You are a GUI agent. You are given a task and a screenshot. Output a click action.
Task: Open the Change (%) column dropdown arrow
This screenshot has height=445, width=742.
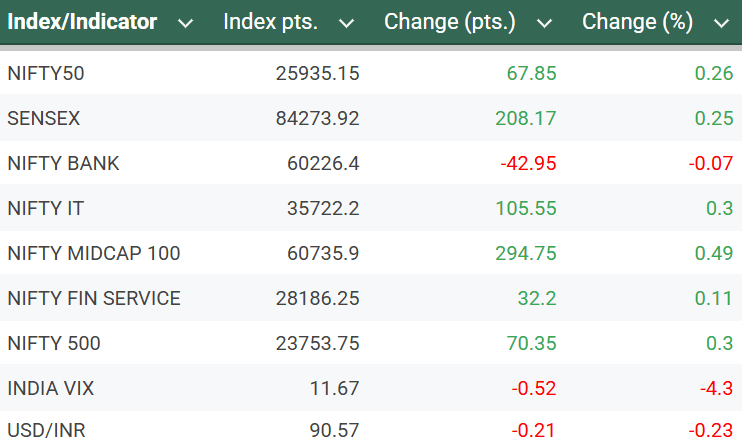[x=721, y=23]
